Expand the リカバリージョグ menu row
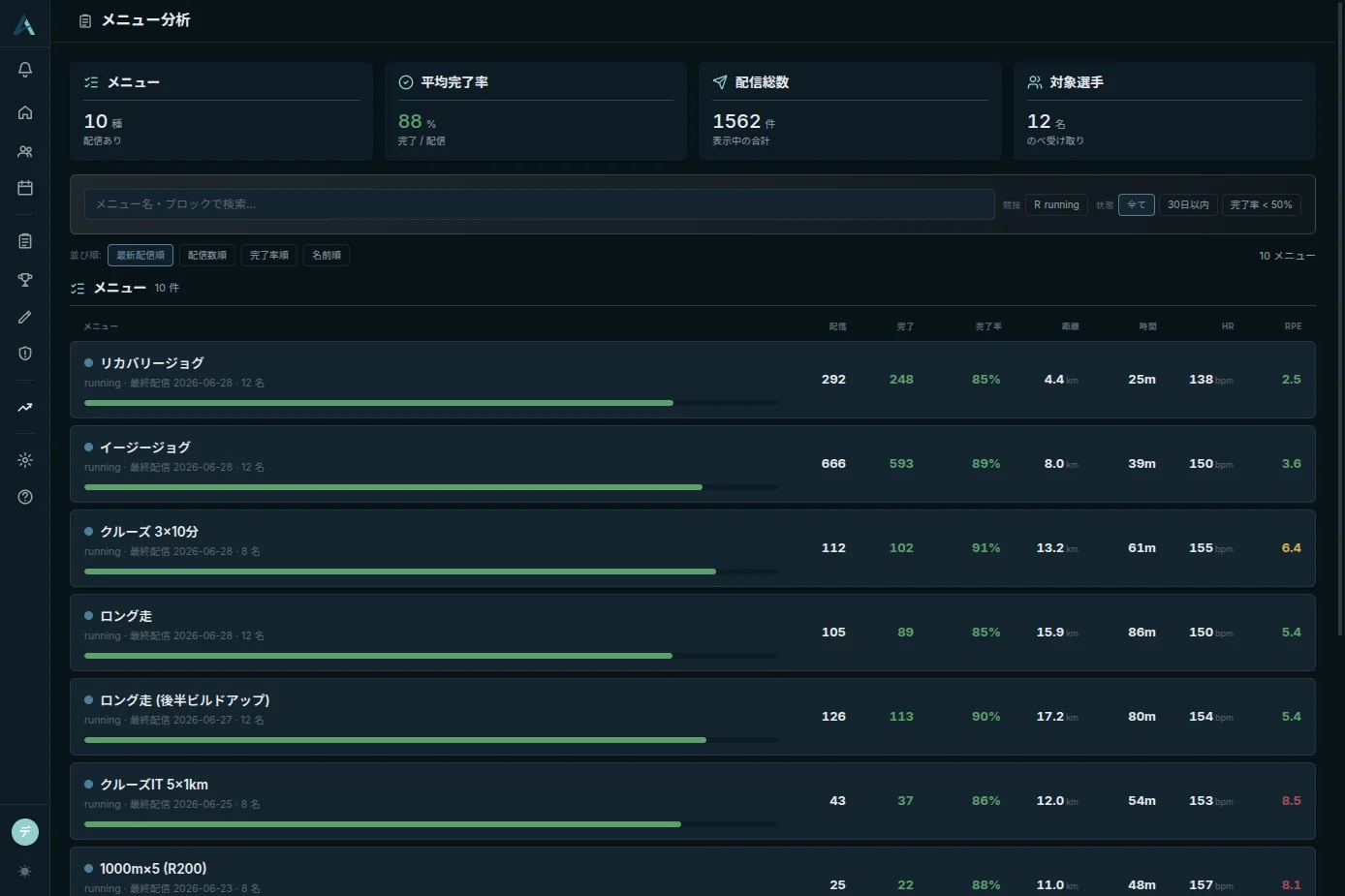Screen dimensions: 1345x896 (x=692, y=380)
